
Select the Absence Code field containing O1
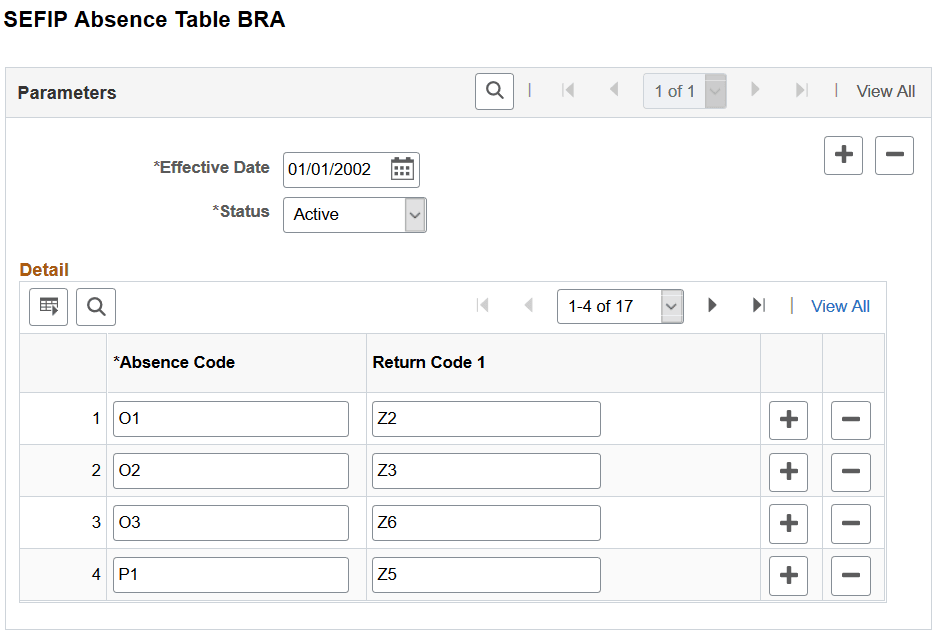coord(230,419)
